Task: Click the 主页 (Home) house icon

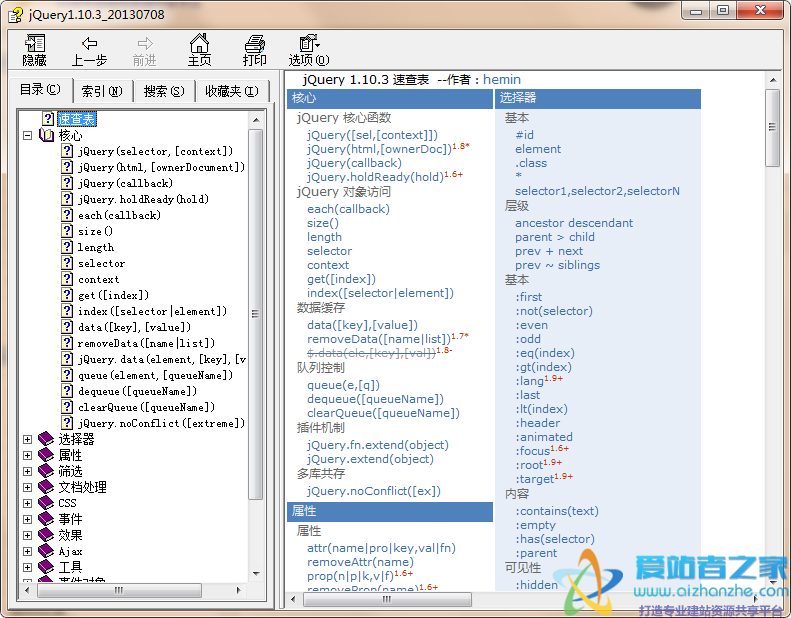Action: tap(199, 43)
